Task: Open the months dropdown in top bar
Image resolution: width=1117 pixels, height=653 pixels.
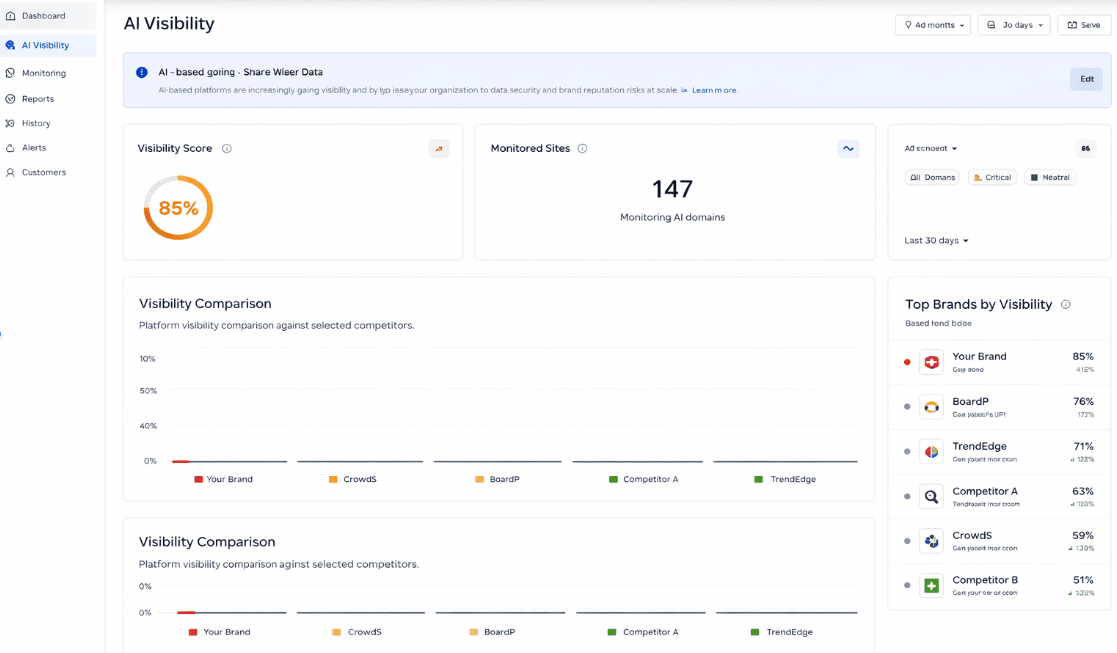Action: click(932, 25)
